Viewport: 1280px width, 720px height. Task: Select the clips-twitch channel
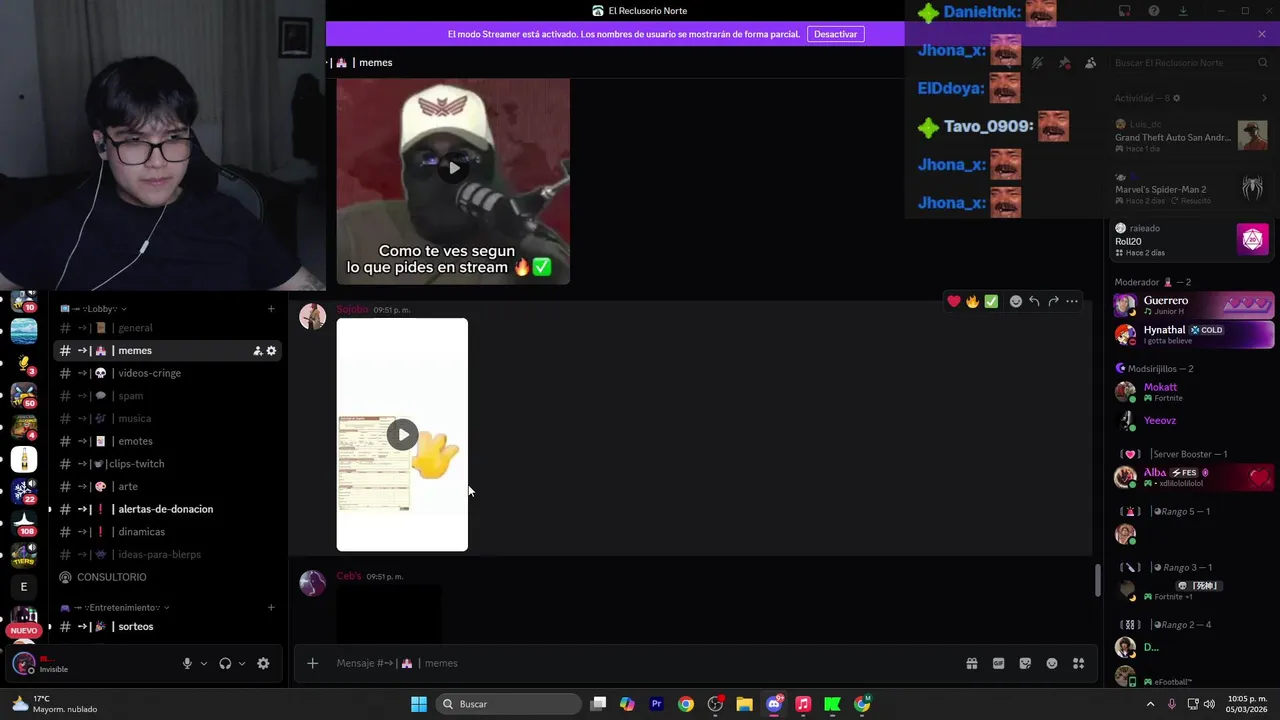point(166,464)
